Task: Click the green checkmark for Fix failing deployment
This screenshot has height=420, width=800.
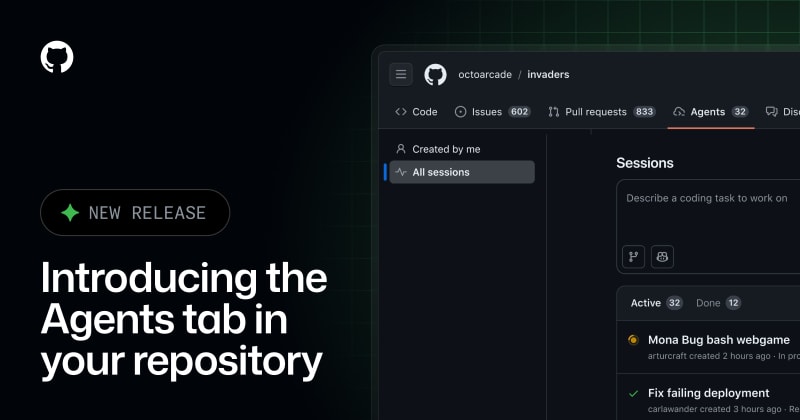Action: (x=634, y=393)
